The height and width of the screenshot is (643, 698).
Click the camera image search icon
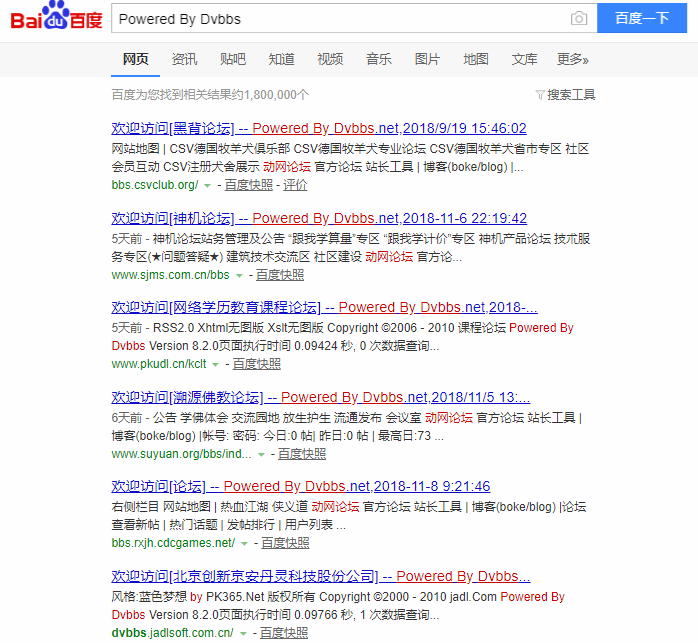point(579,18)
